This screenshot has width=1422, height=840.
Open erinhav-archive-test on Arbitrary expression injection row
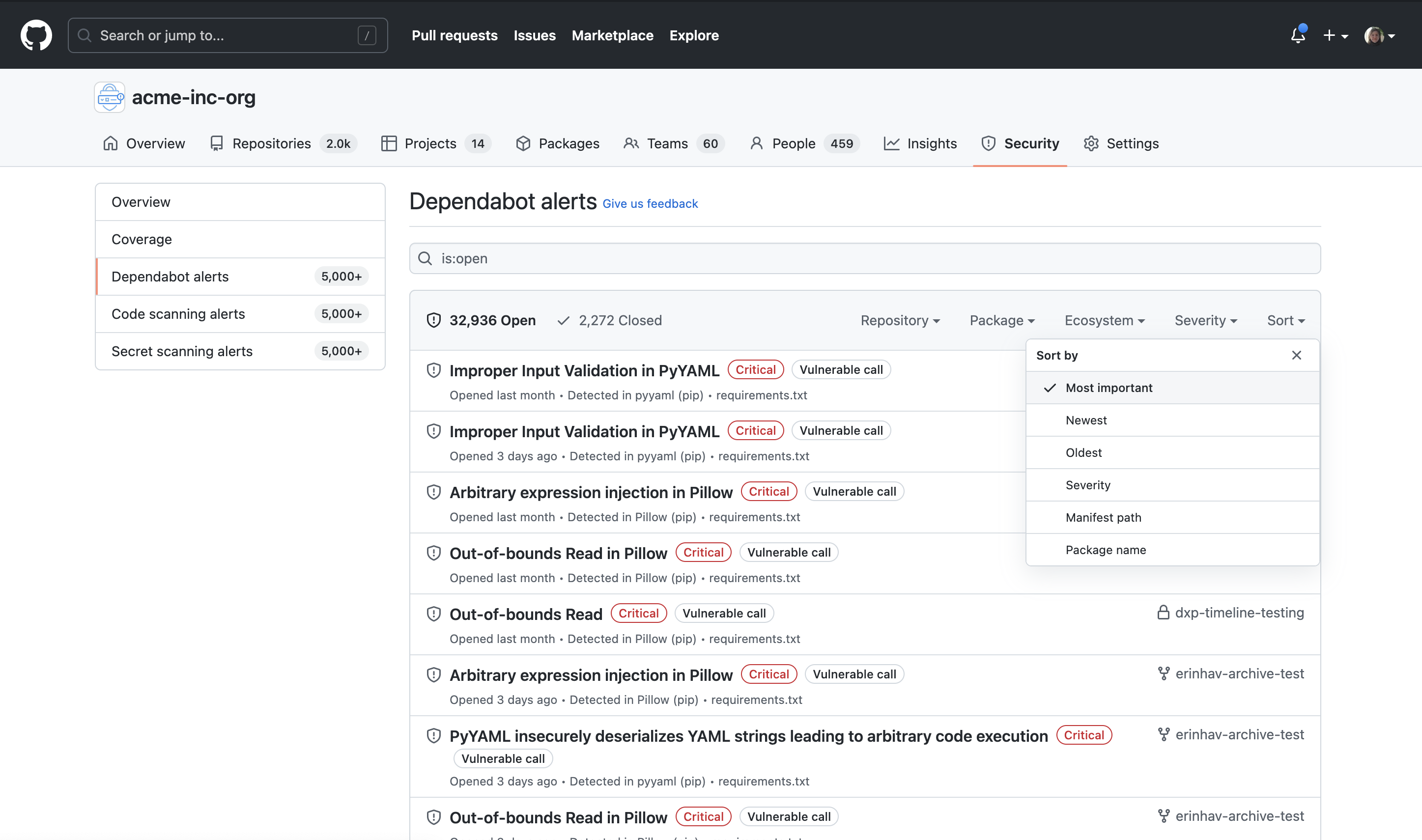pyautogui.click(x=1239, y=673)
